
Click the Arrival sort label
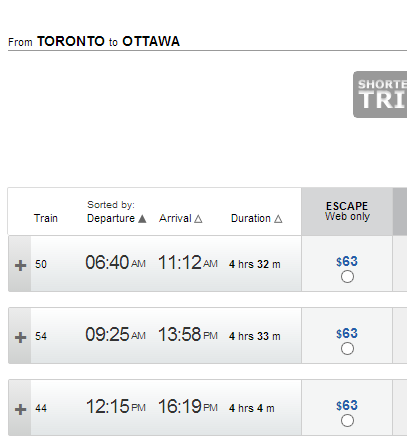coord(175,218)
